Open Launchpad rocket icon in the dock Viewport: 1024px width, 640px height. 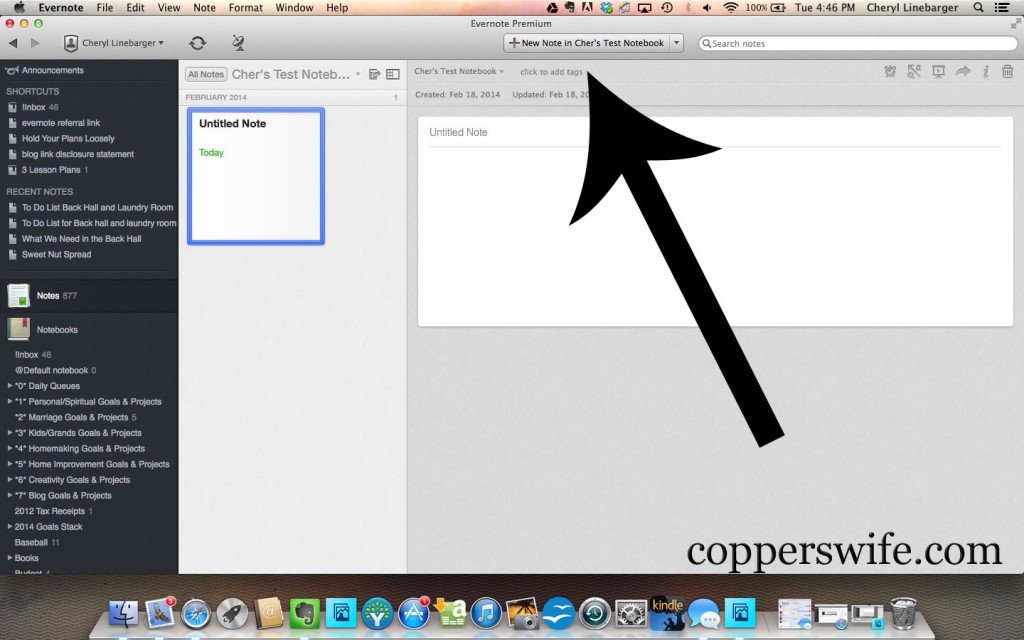[x=232, y=613]
